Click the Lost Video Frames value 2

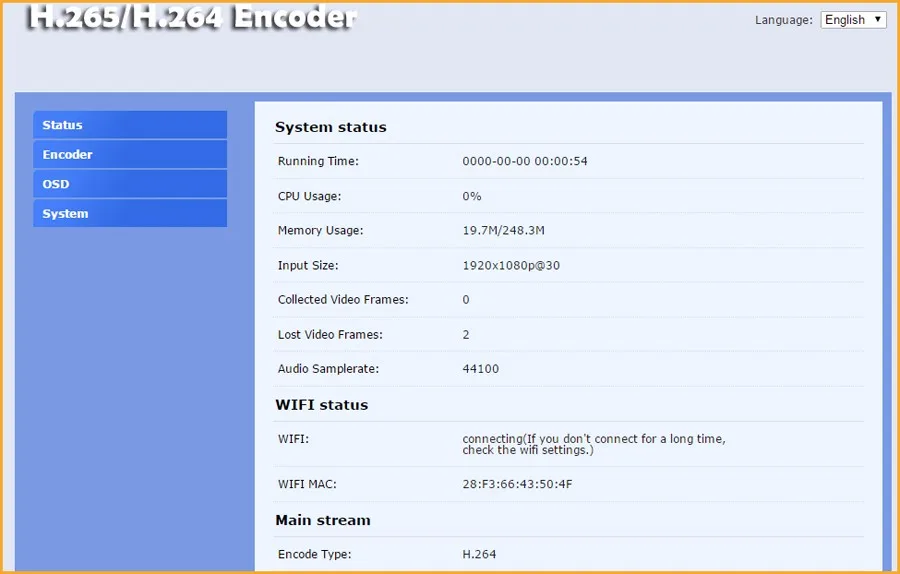(x=466, y=335)
